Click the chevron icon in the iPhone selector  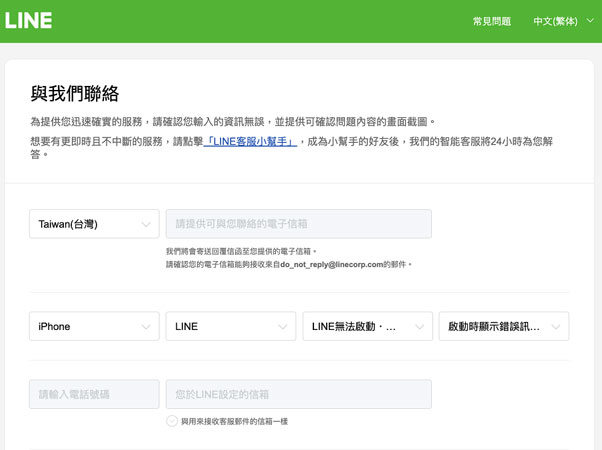coord(147,326)
